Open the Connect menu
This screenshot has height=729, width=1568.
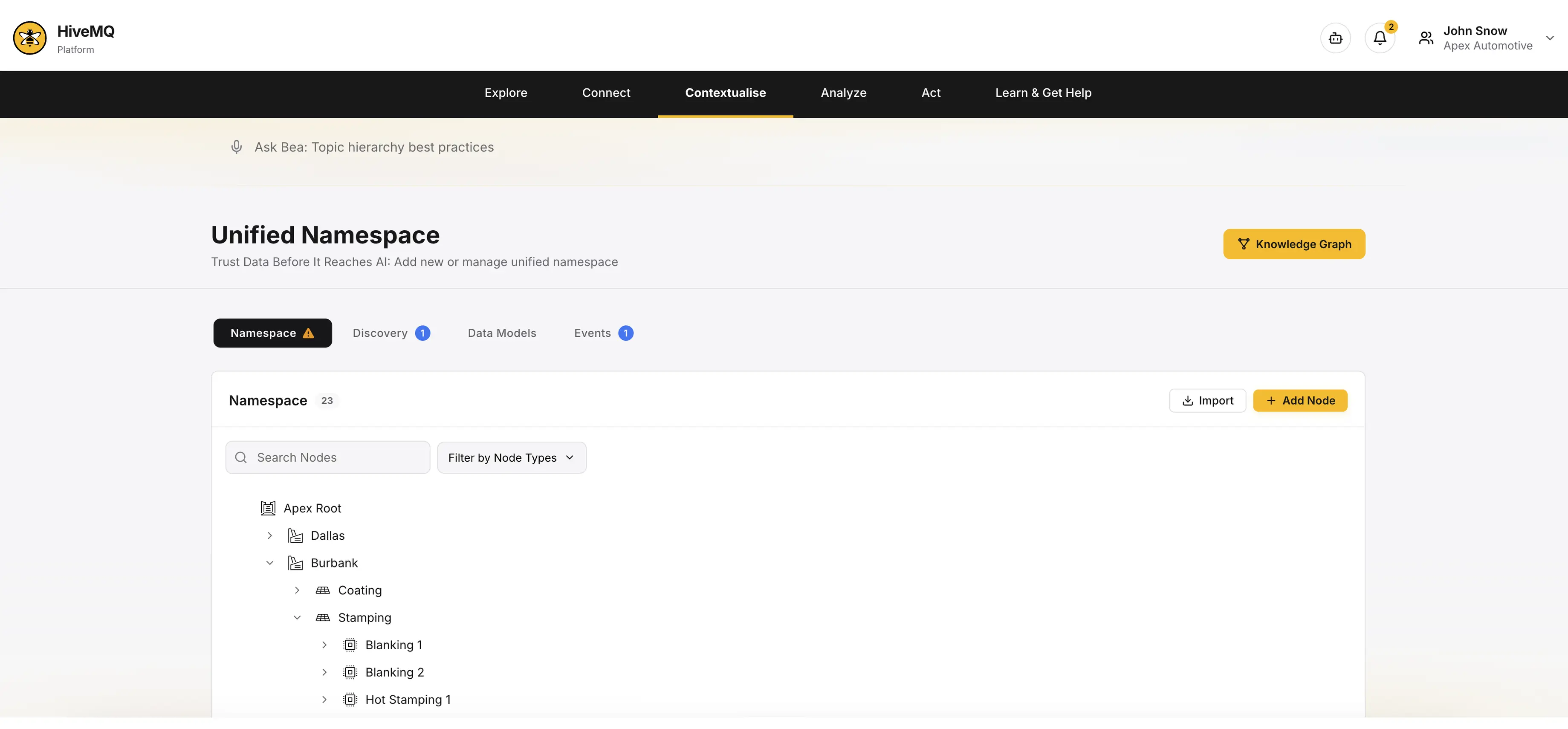(x=606, y=93)
